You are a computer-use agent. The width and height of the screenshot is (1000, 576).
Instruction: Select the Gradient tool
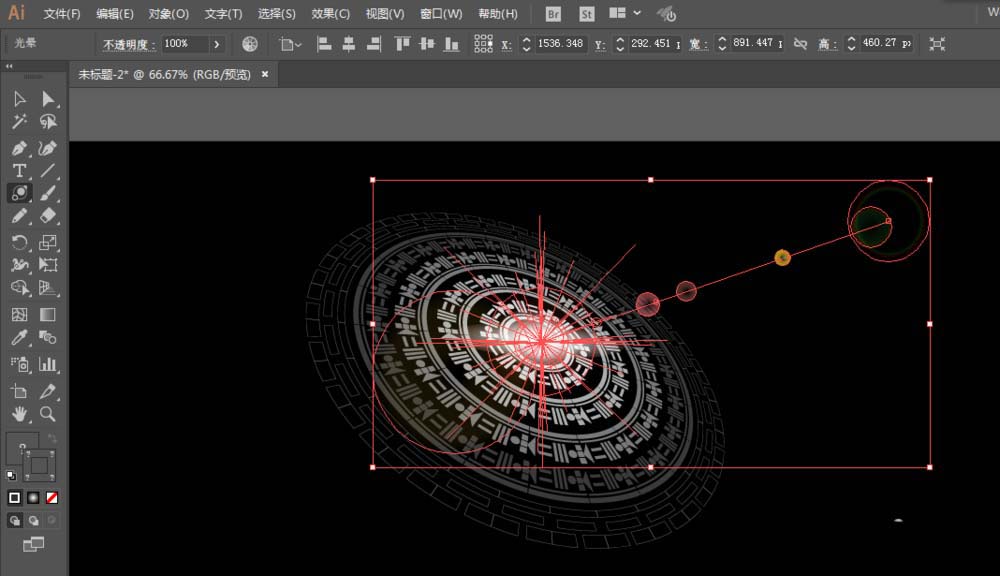[x=48, y=314]
